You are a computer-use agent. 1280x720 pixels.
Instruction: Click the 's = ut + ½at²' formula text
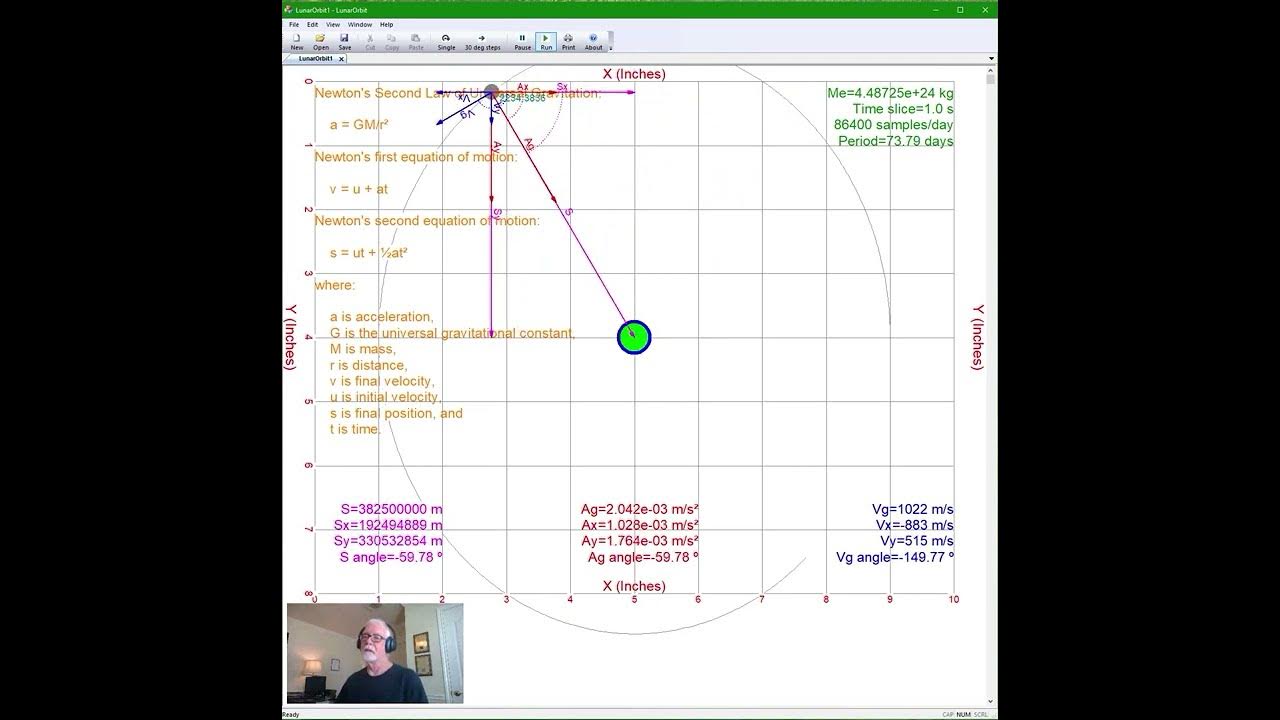(x=369, y=253)
